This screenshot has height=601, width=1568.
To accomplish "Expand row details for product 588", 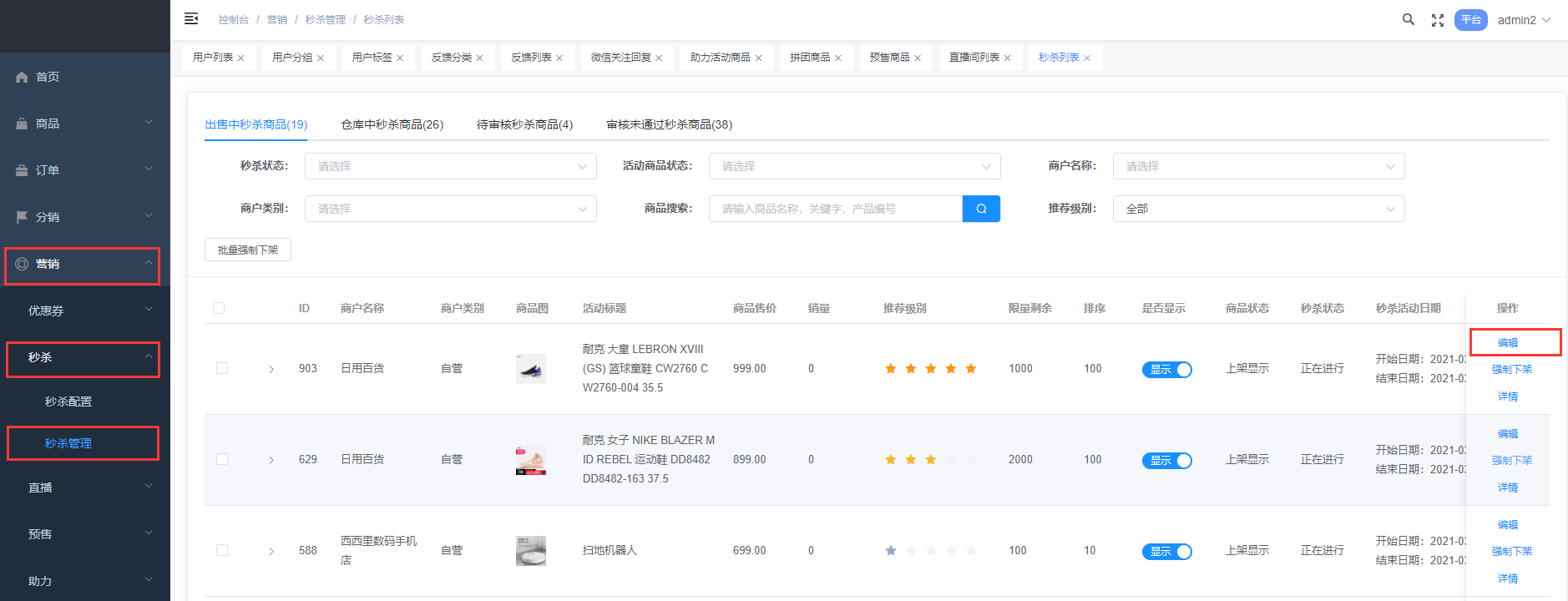I will click(x=271, y=551).
